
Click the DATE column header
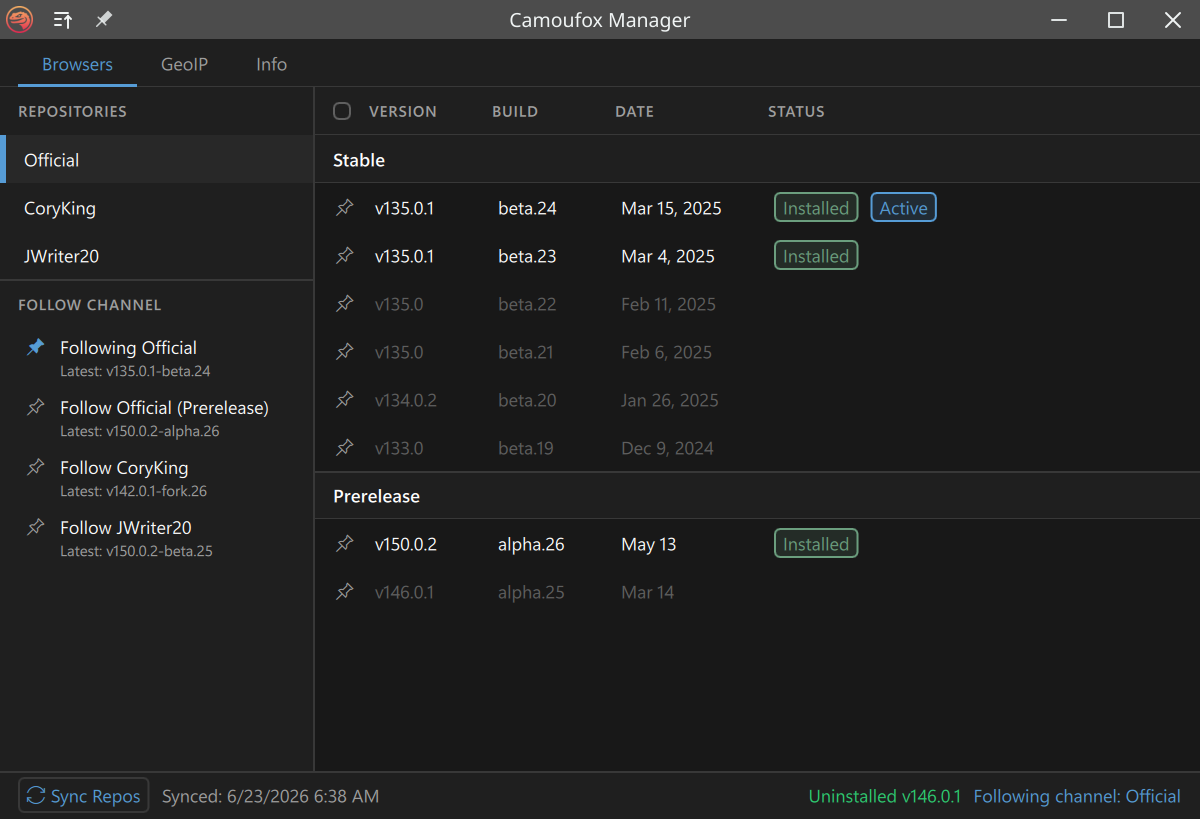click(634, 111)
